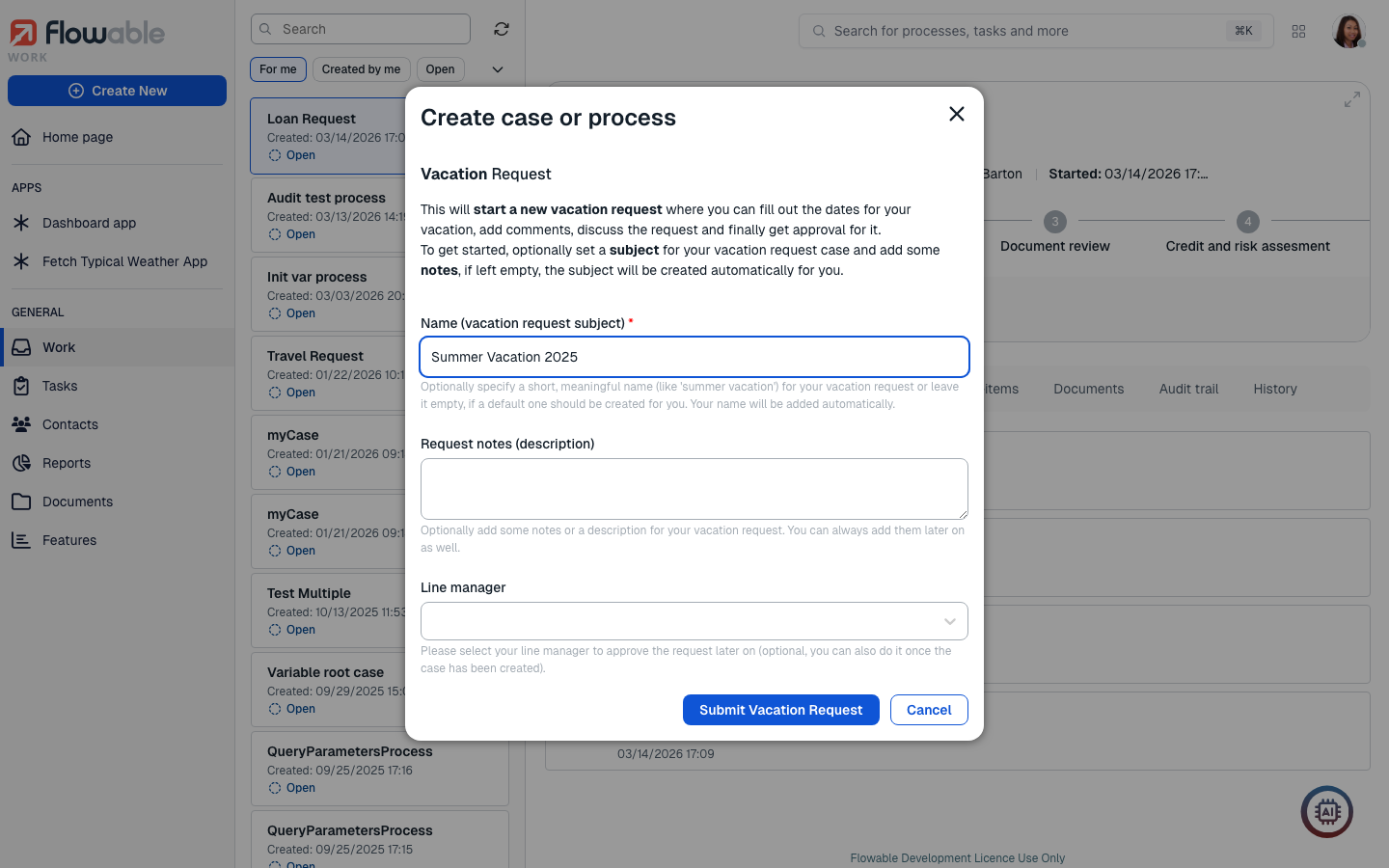
Task: Click the Request notes text area
Action: tap(694, 489)
